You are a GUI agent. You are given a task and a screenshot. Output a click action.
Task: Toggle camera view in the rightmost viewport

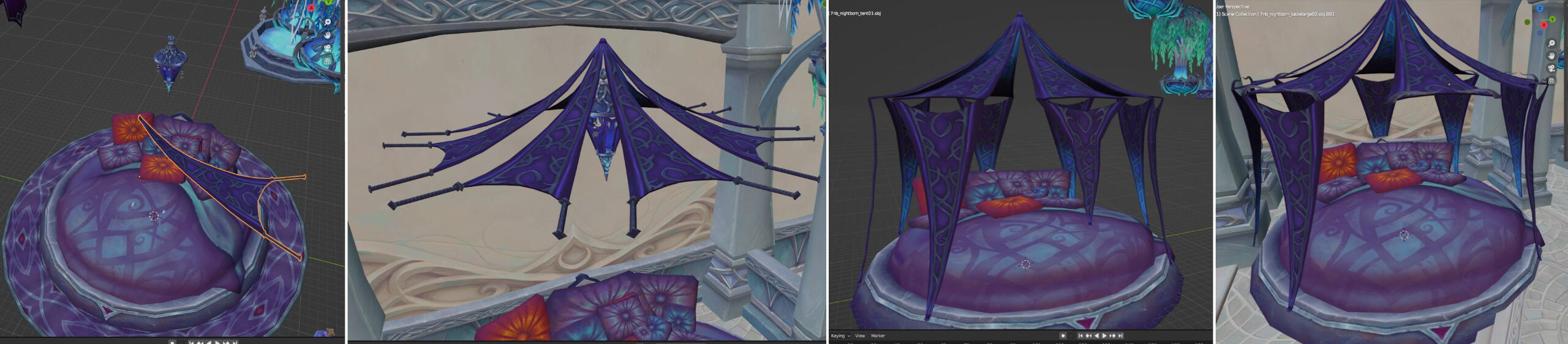coord(1551,68)
